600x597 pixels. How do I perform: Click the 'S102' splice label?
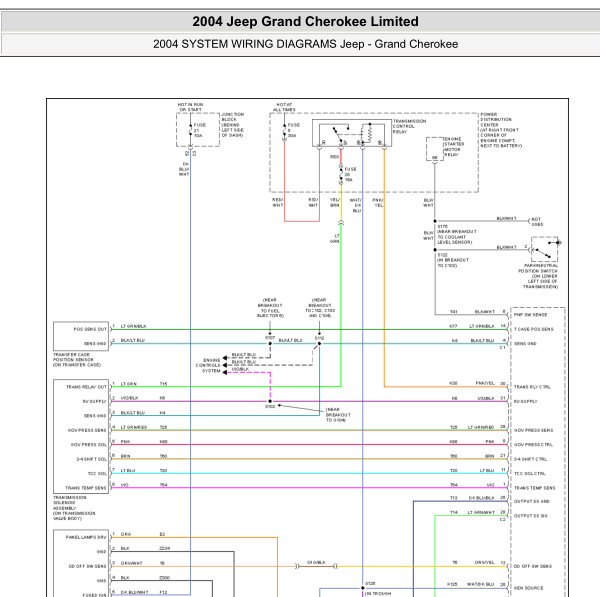click(x=270, y=406)
